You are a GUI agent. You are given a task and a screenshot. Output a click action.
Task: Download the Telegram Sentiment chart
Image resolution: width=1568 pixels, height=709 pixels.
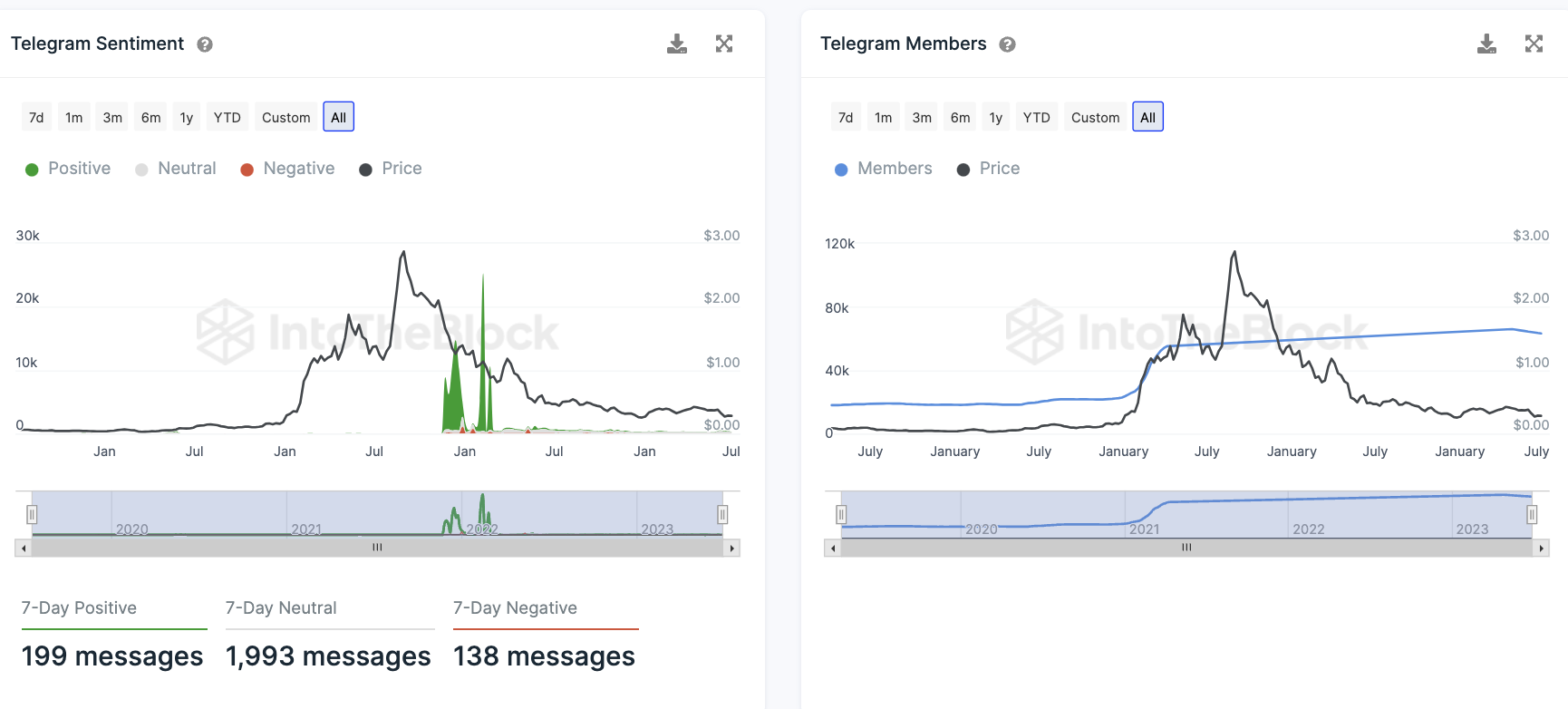tap(677, 44)
